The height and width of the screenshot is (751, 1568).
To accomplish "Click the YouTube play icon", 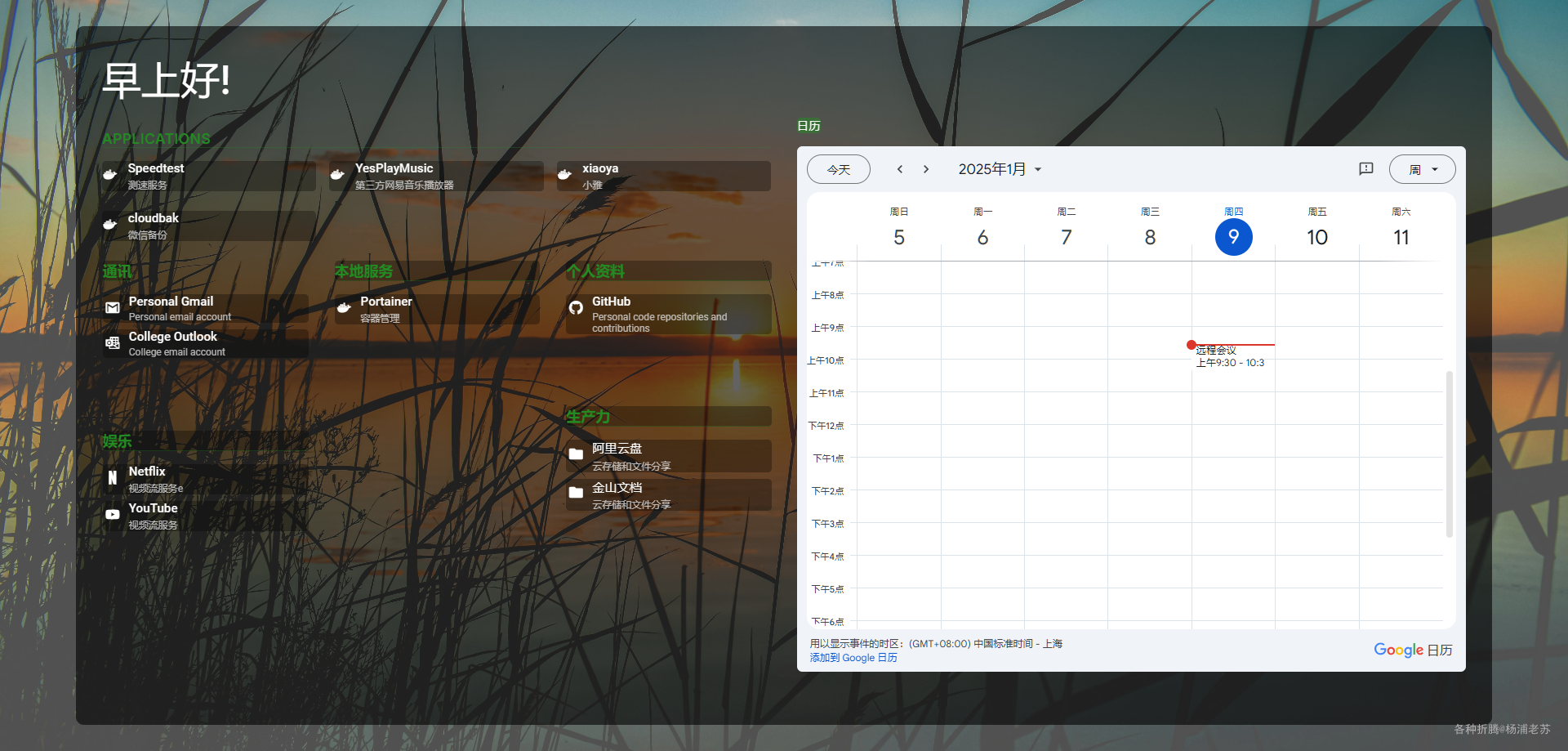I will click(113, 515).
